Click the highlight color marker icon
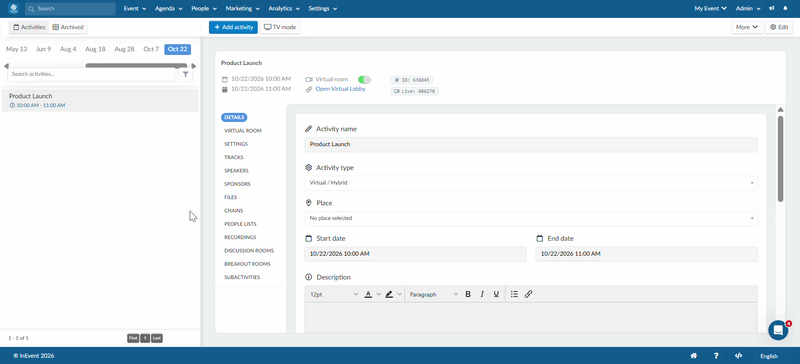 389,294
